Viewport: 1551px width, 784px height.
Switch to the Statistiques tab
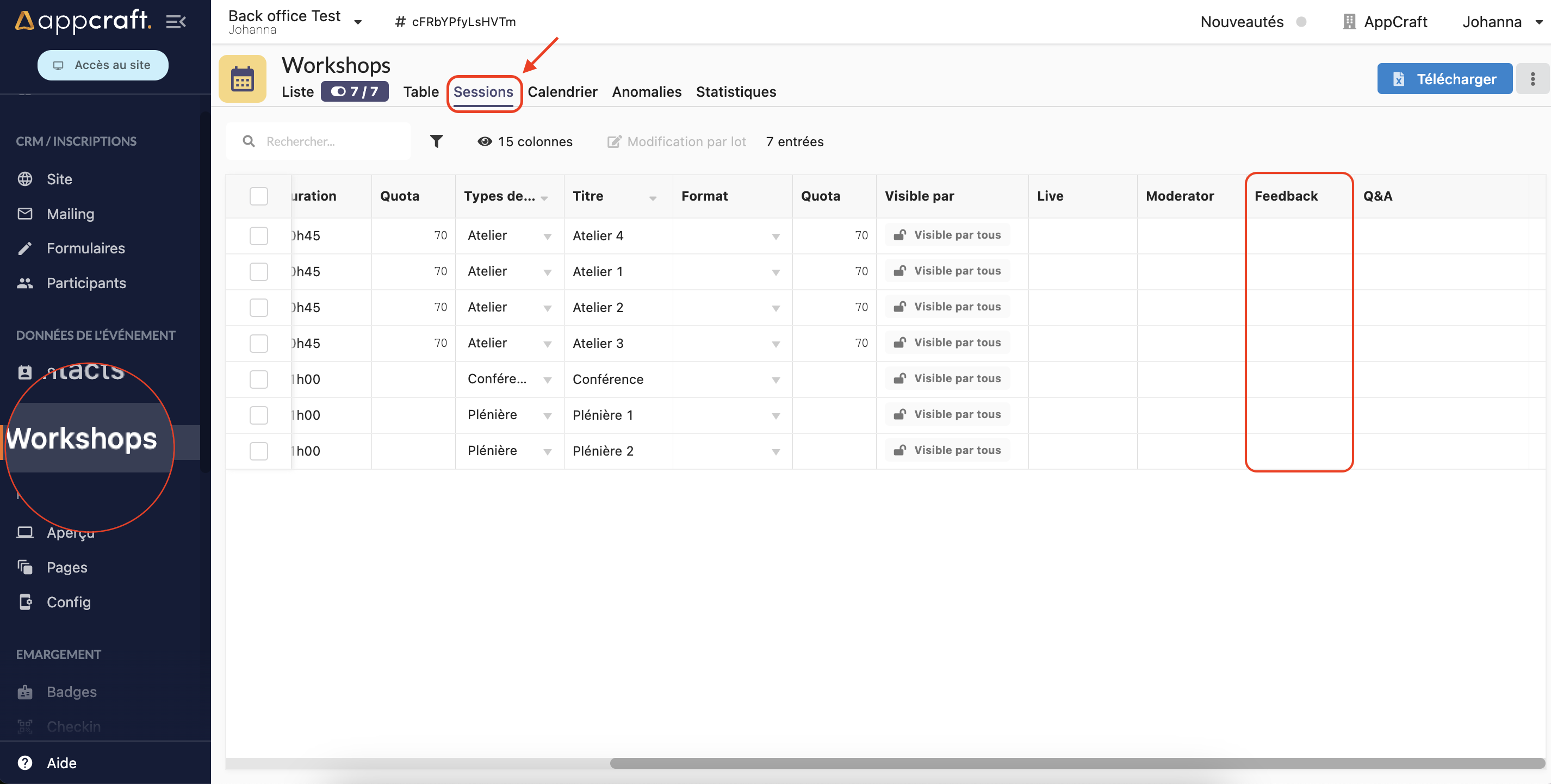736,90
